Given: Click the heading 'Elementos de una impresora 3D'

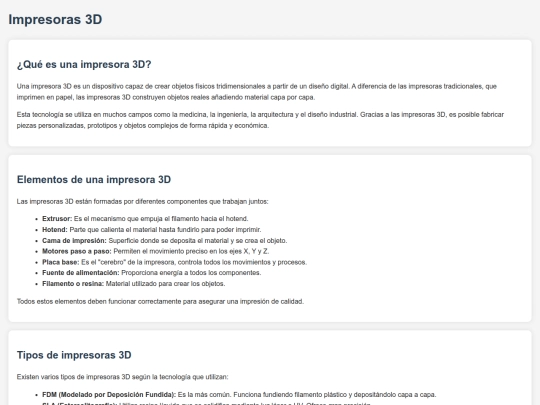Looking at the screenshot, I should point(94,179).
